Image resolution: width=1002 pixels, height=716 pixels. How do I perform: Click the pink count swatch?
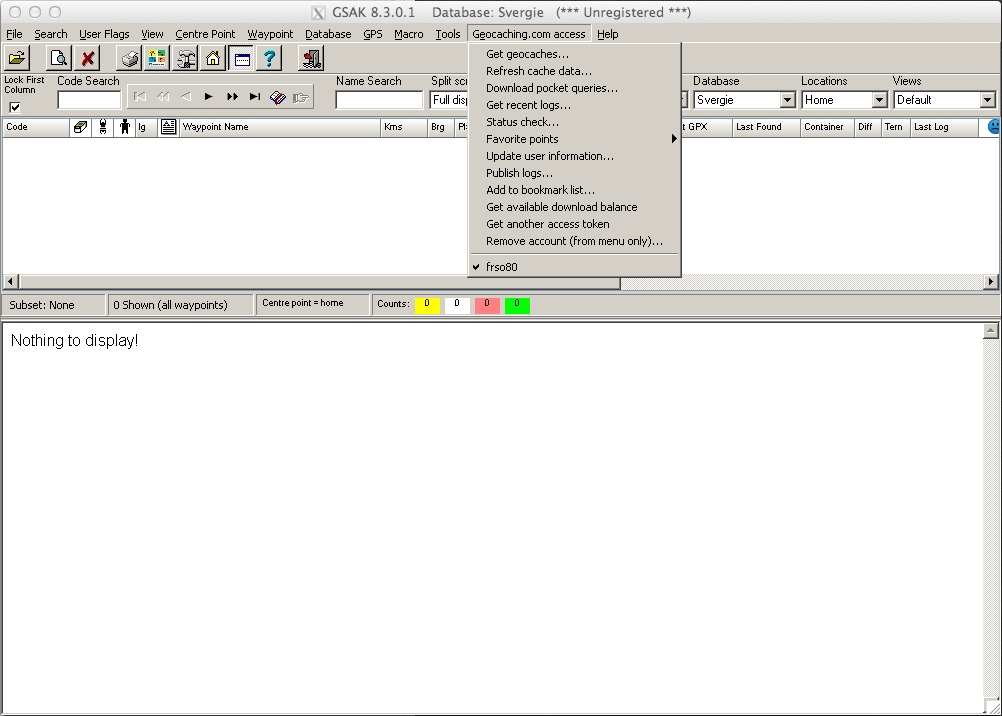click(487, 306)
